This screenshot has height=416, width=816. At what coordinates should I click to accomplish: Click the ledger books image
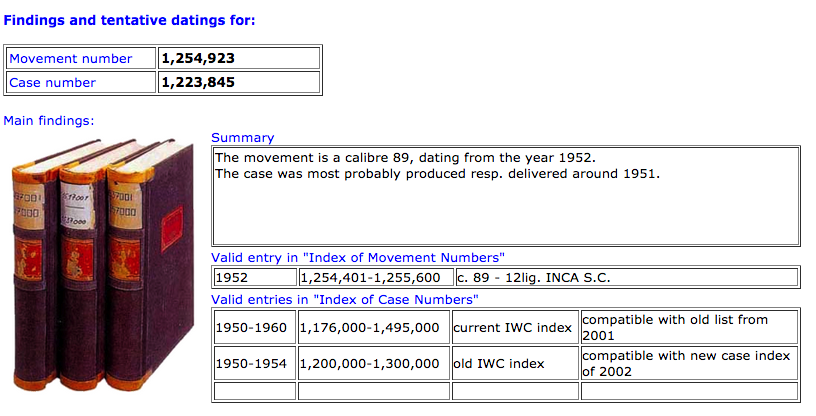click(105, 265)
